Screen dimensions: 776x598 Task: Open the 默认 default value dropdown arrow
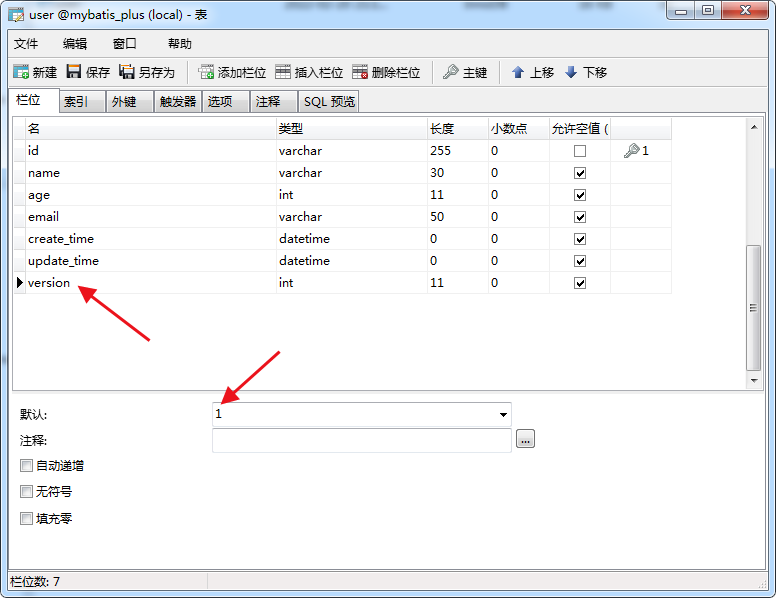coord(503,415)
